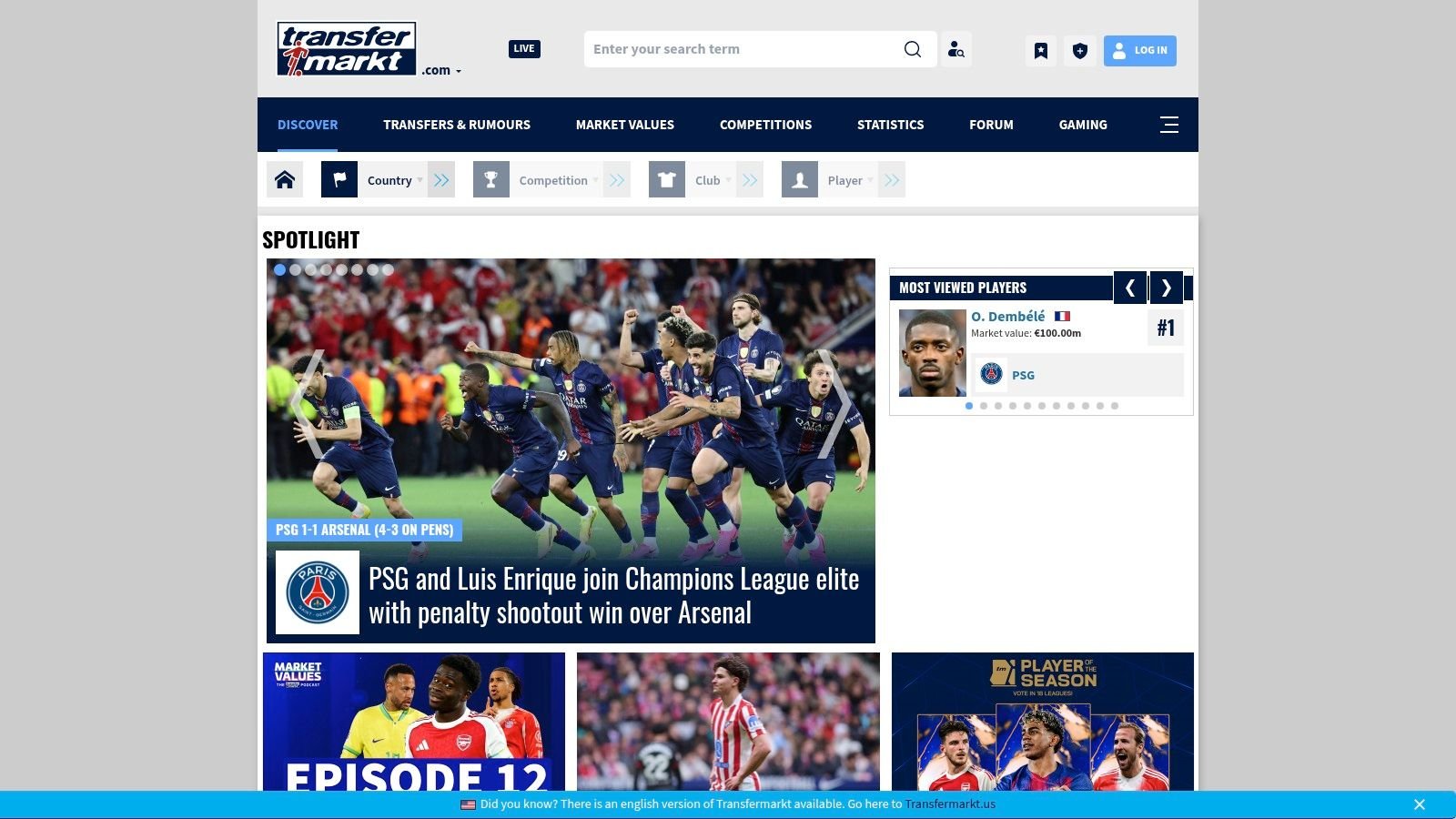Click the Club shirt icon
Viewport: 1456px width, 819px height.
click(667, 179)
